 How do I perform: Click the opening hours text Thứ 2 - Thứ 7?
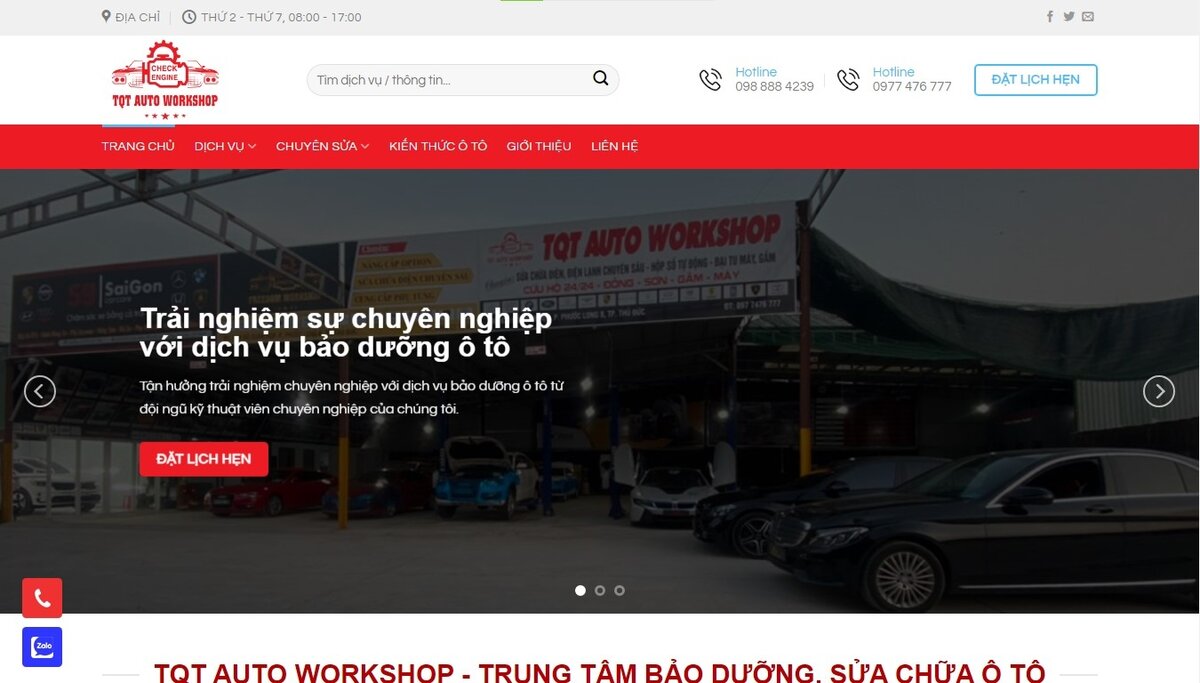pyautogui.click(x=281, y=17)
